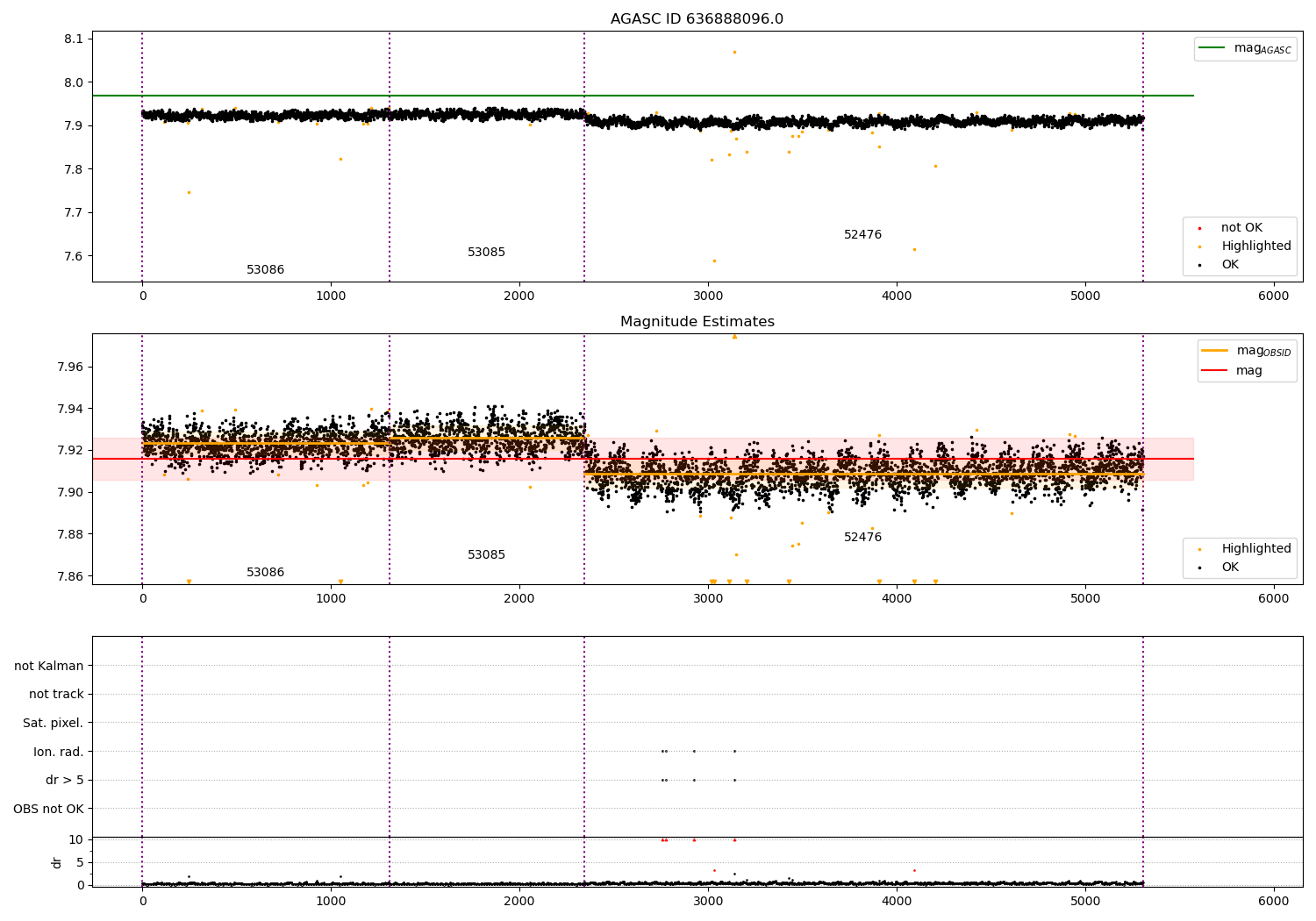Click the red 'mag' legend entry in middle plot
The image size is (1316, 921).
(x=1232, y=371)
